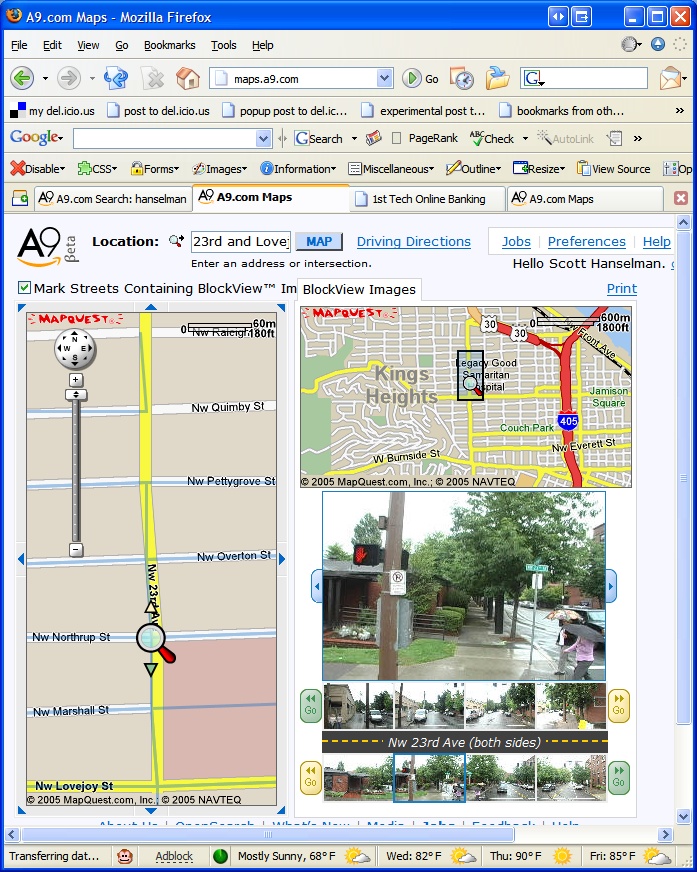Click the horizontal scrollbar thumb
The height and width of the screenshot is (872, 697).
point(268,834)
